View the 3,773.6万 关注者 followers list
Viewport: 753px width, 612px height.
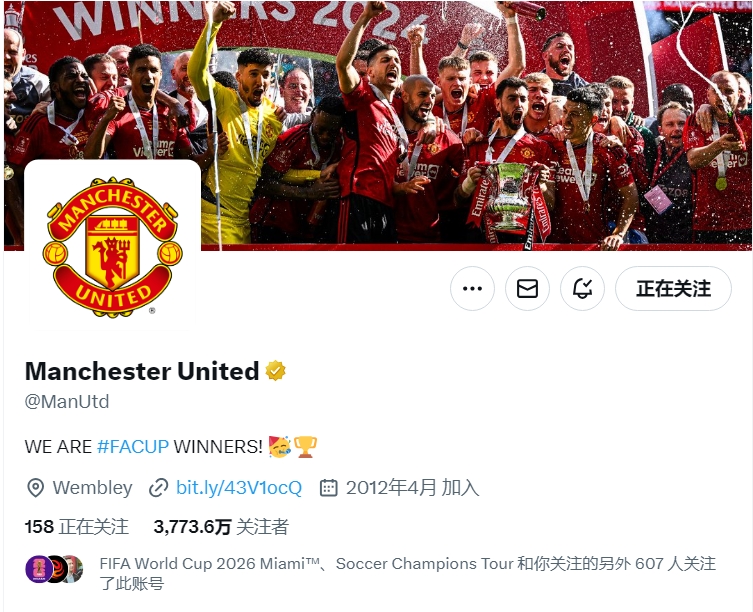[221, 527]
